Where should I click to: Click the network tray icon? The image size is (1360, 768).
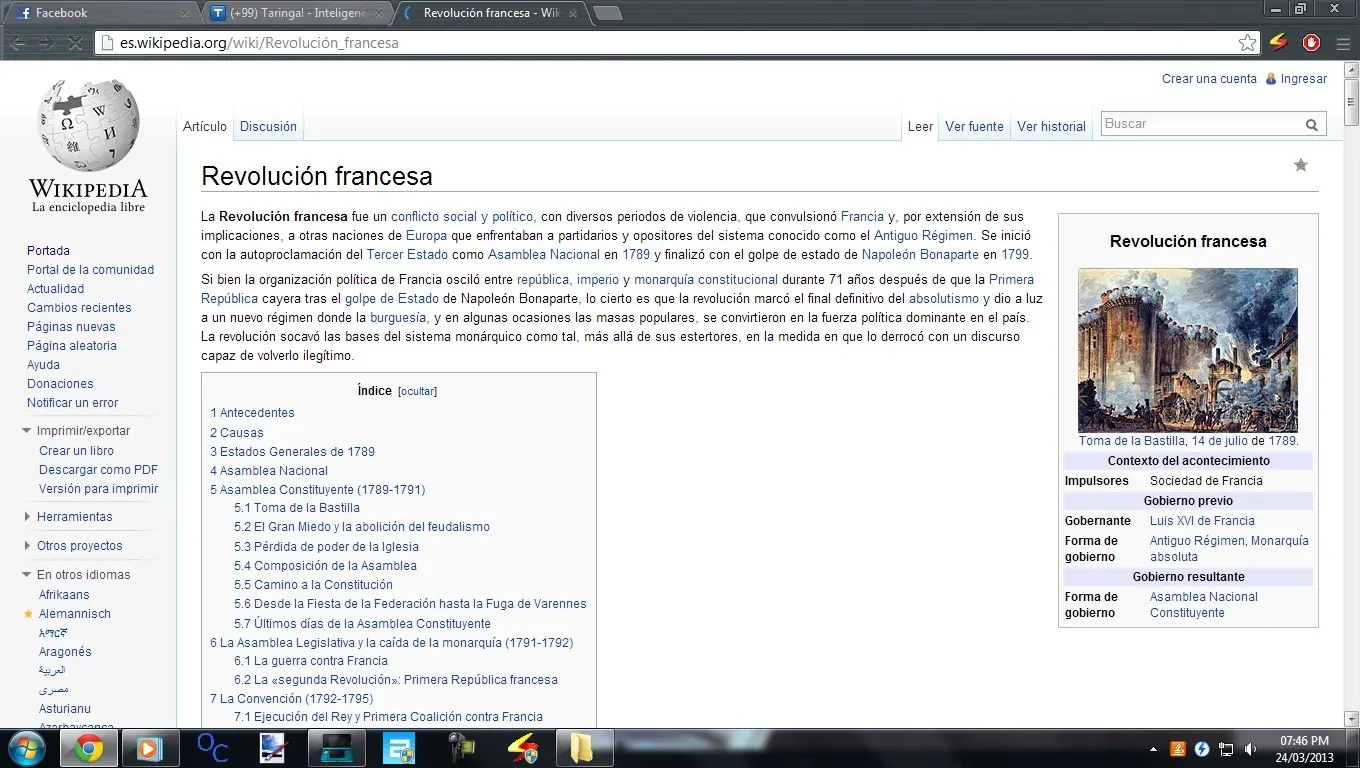1226,748
